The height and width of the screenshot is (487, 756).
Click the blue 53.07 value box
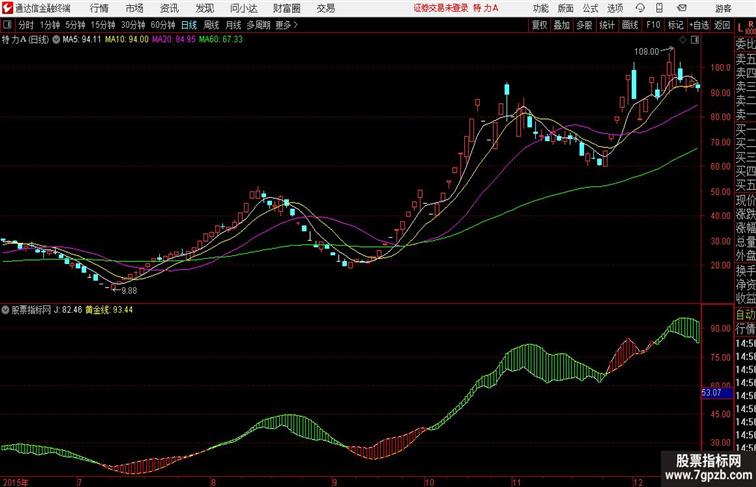[717, 393]
